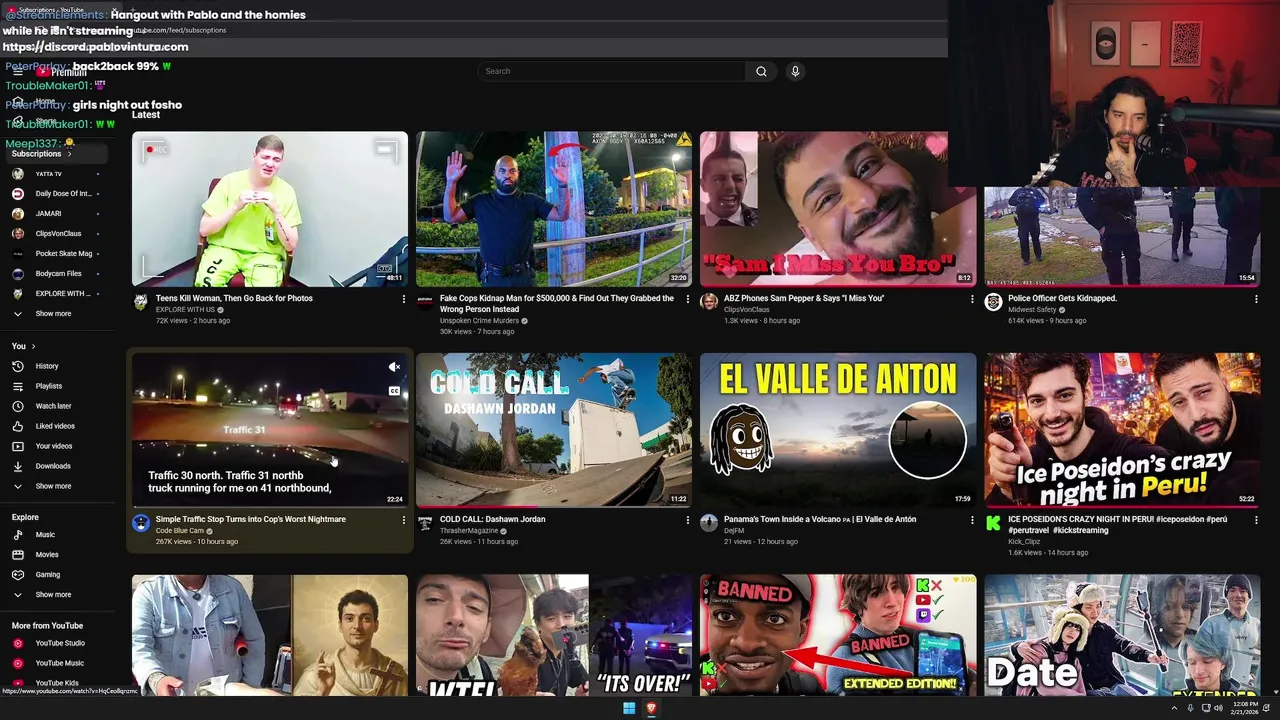Open the History icon in sidebar

[x=17, y=366]
